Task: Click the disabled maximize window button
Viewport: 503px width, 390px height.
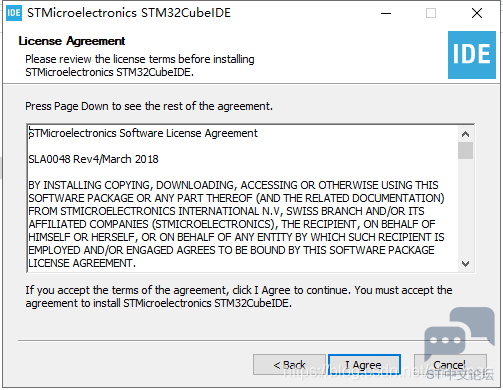Action: [431, 13]
